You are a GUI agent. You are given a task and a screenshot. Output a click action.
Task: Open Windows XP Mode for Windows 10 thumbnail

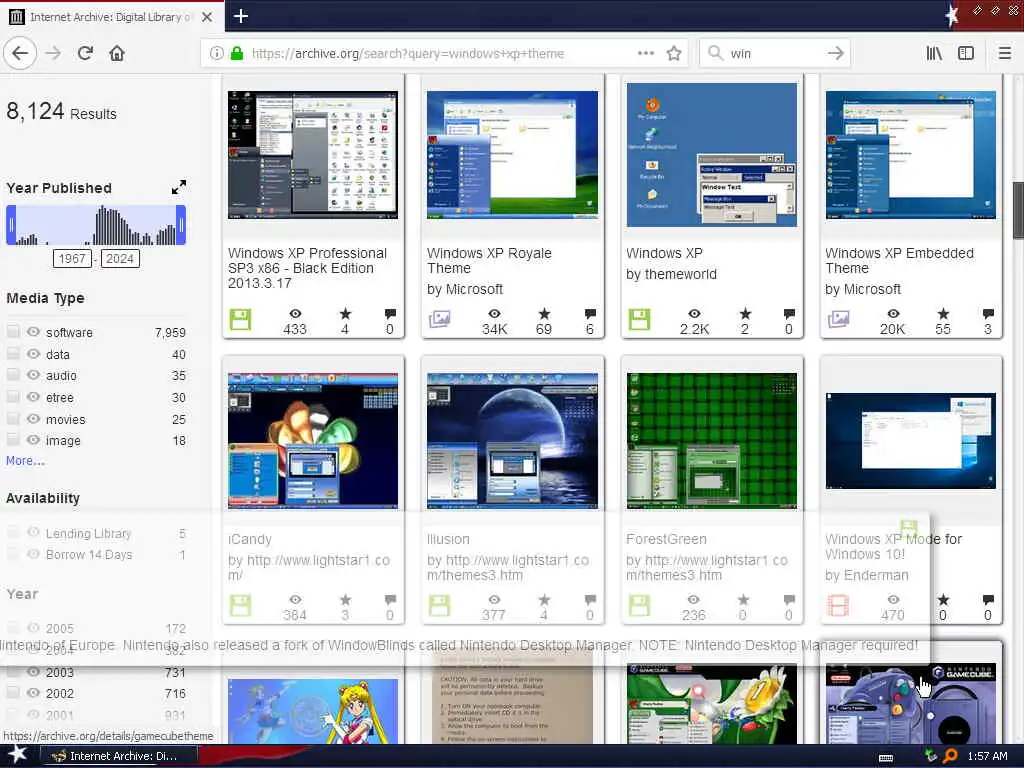[910, 441]
